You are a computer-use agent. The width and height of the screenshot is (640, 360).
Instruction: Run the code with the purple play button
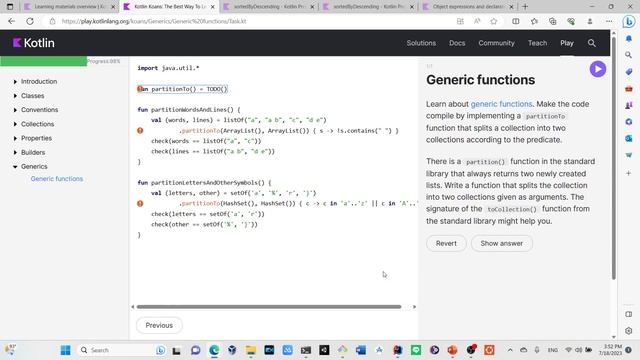click(598, 69)
